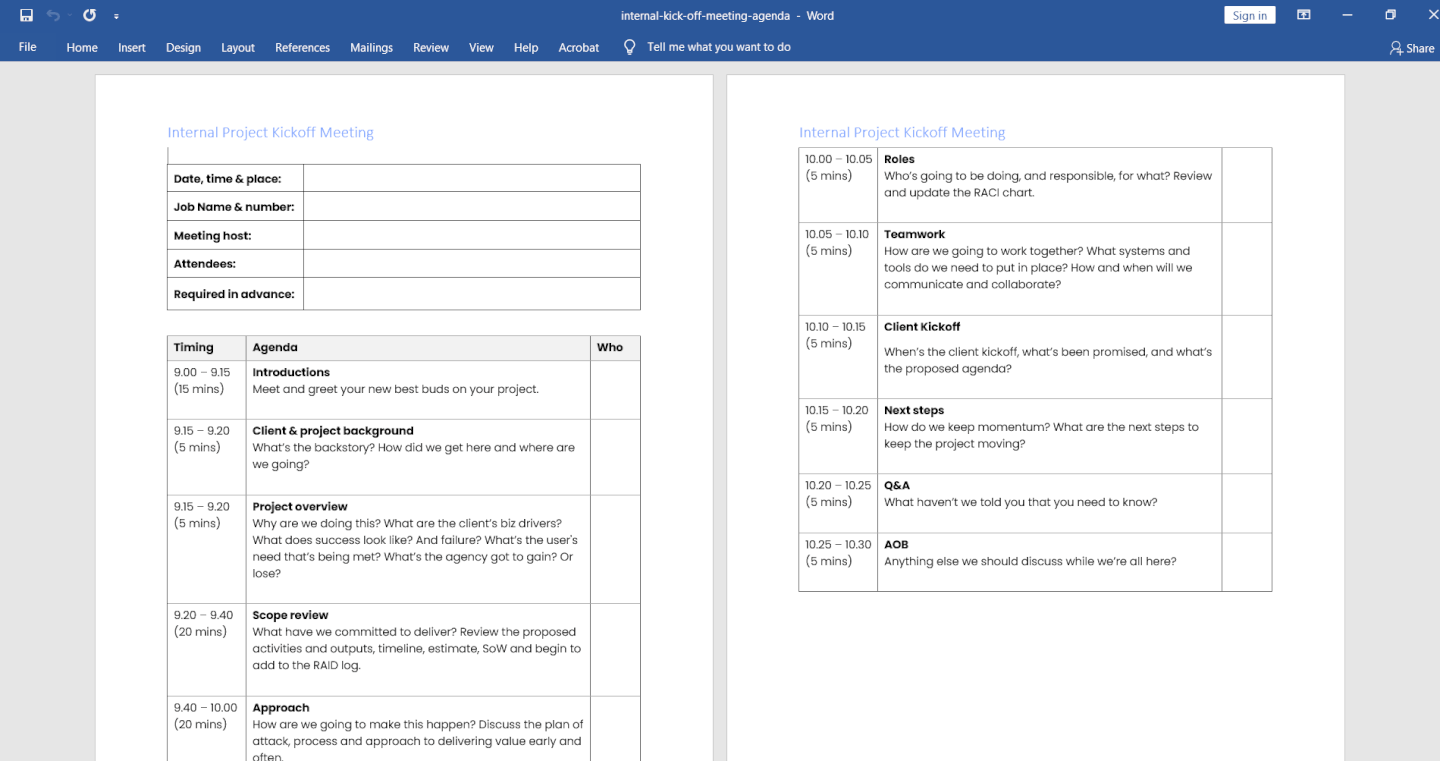The width and height of the screenshot is (1440, 761).
Task: Click the Scope review agenda title
Action: 290,615
